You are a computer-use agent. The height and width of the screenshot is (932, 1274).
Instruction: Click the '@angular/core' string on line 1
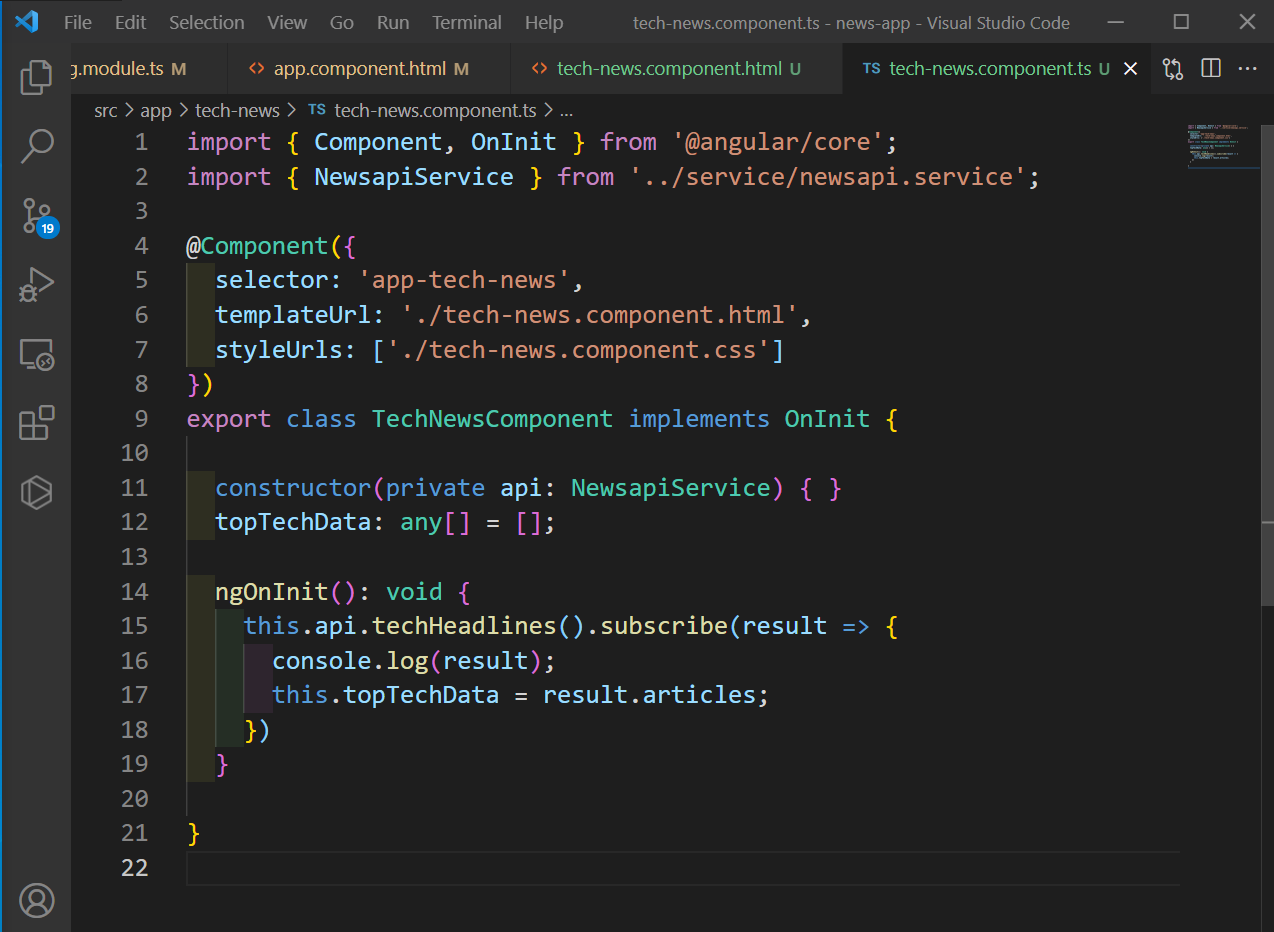pyautogui.click(x=778, y=142)
